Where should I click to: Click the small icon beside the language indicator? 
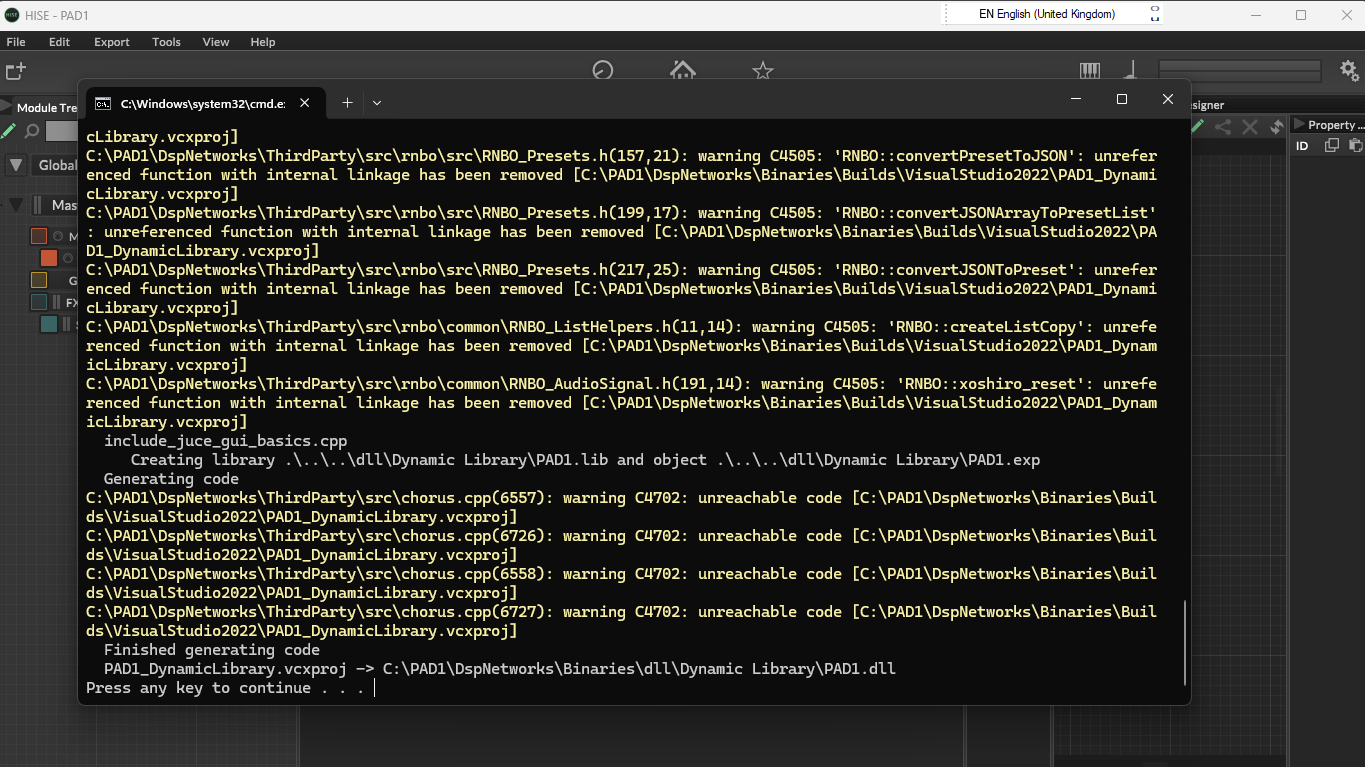(x=1155, y=14)
